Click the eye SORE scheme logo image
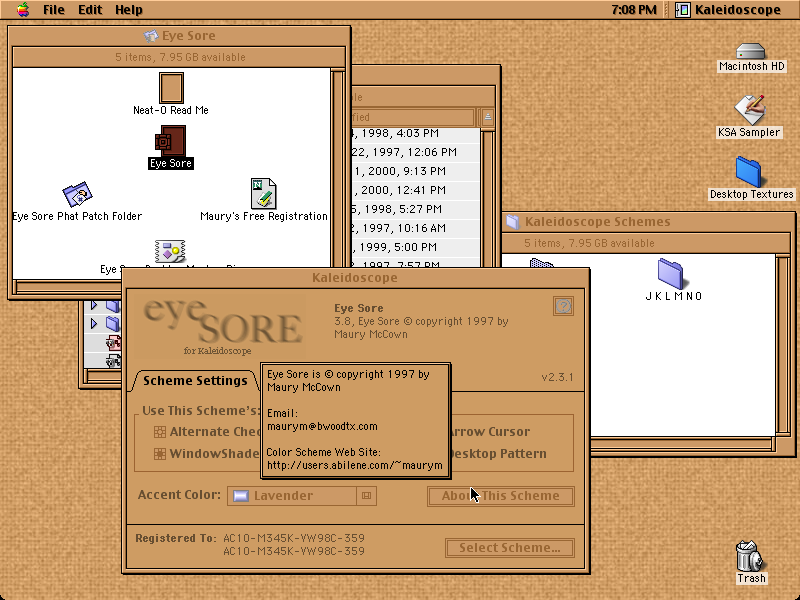This screenshot has width=800, height=600. tap(222, 327)
